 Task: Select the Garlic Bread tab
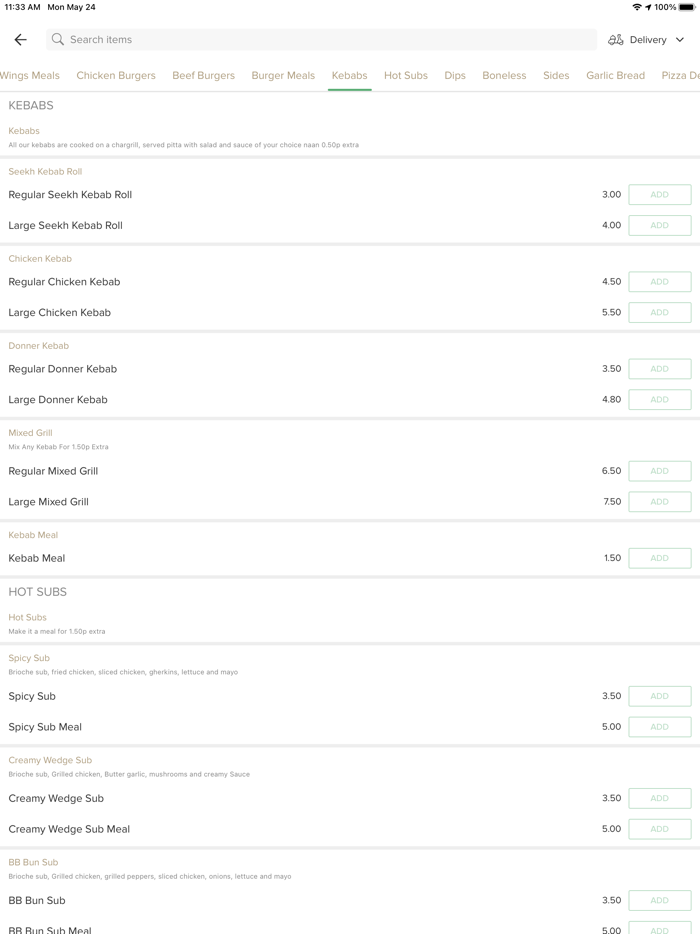[x=615, y=75]
